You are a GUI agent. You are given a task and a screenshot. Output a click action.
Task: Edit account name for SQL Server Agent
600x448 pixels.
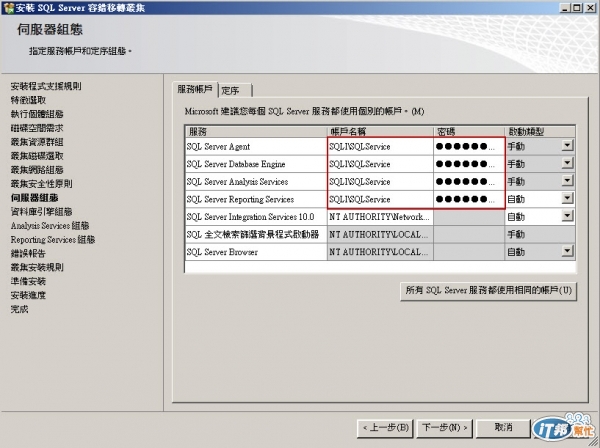coord(380,147)
